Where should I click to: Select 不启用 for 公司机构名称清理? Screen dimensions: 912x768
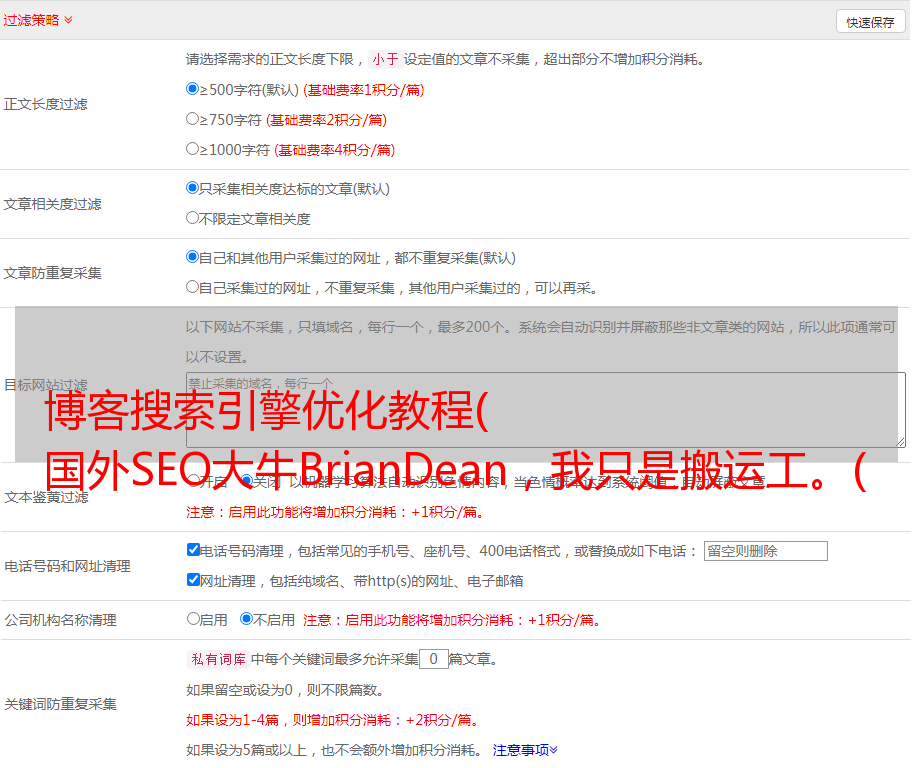click(x=247, y=618)
